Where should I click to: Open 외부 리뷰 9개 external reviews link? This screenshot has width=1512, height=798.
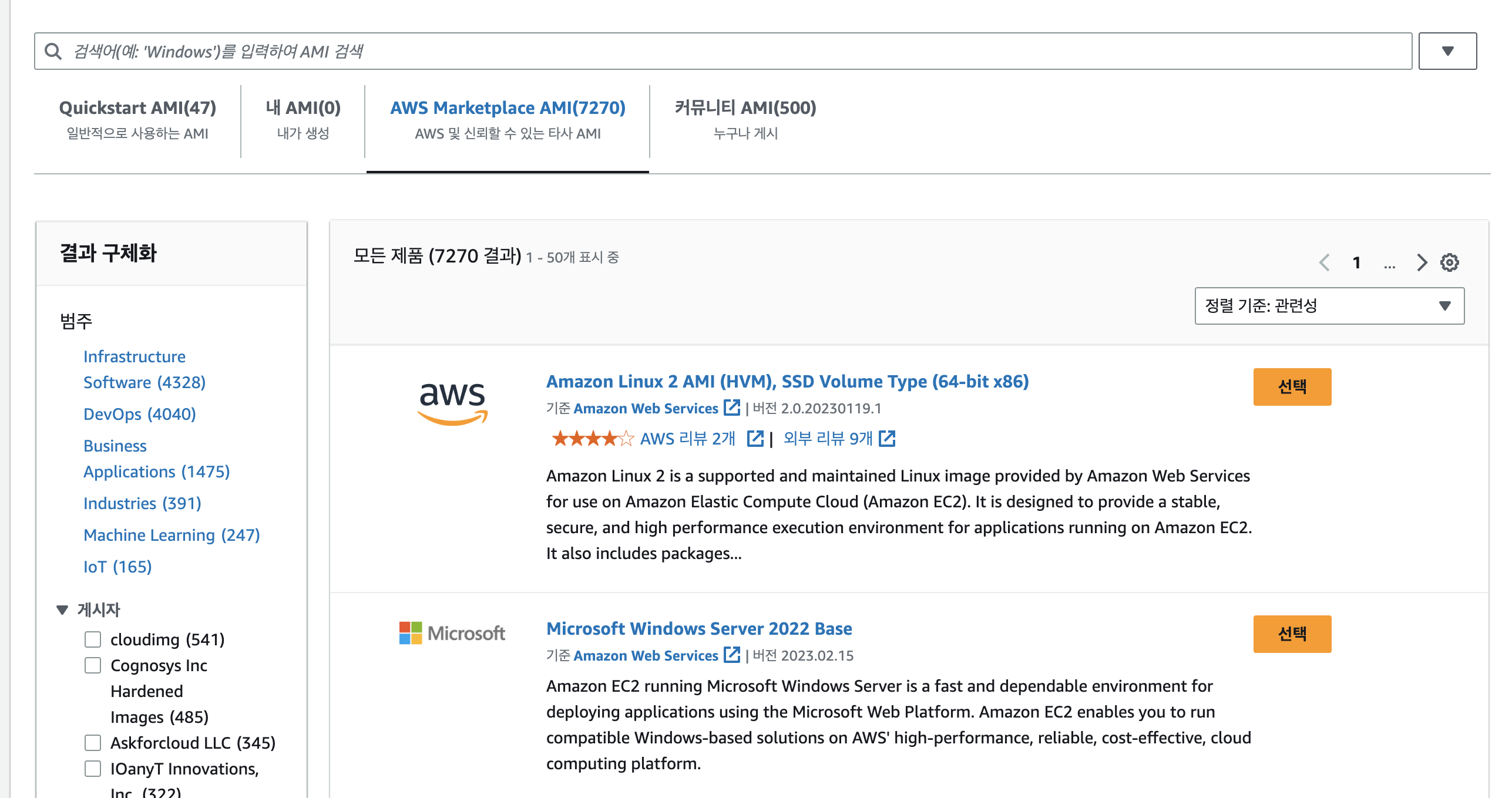pos(828,438)
